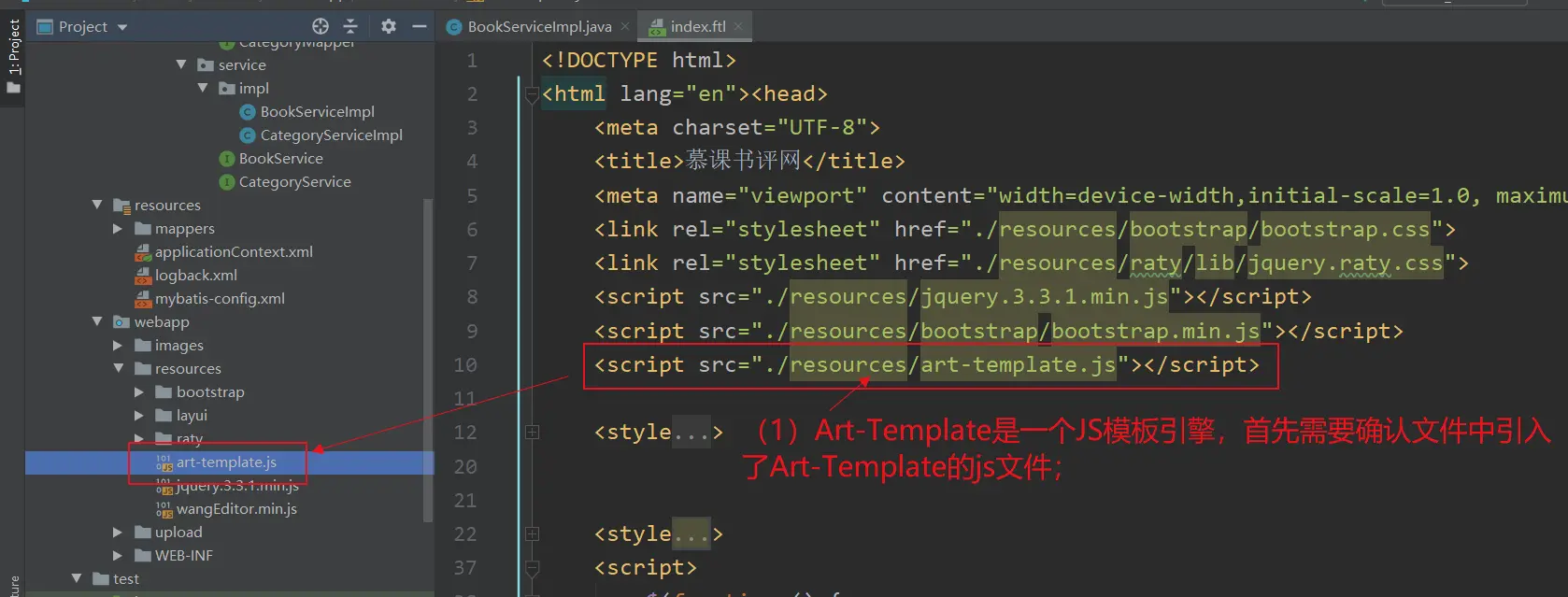Select applicationContext.xml file
The height and width of the screenshot is (597, 1568).
(234, 251)
